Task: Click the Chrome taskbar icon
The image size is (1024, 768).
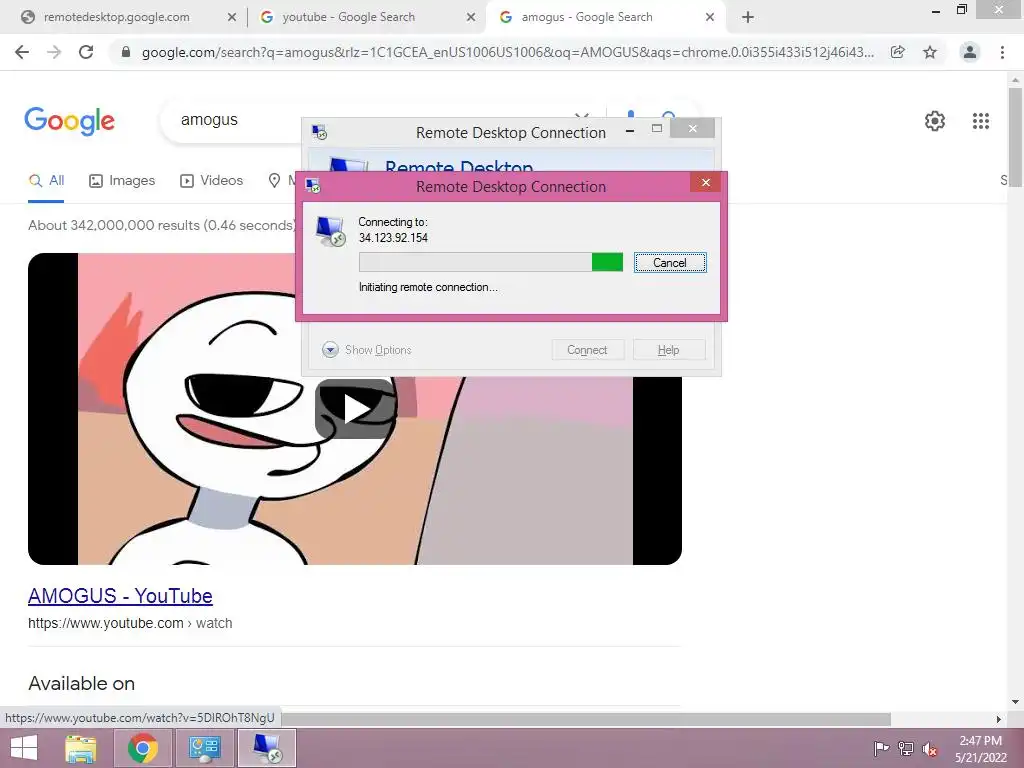Action: (143, 748)
